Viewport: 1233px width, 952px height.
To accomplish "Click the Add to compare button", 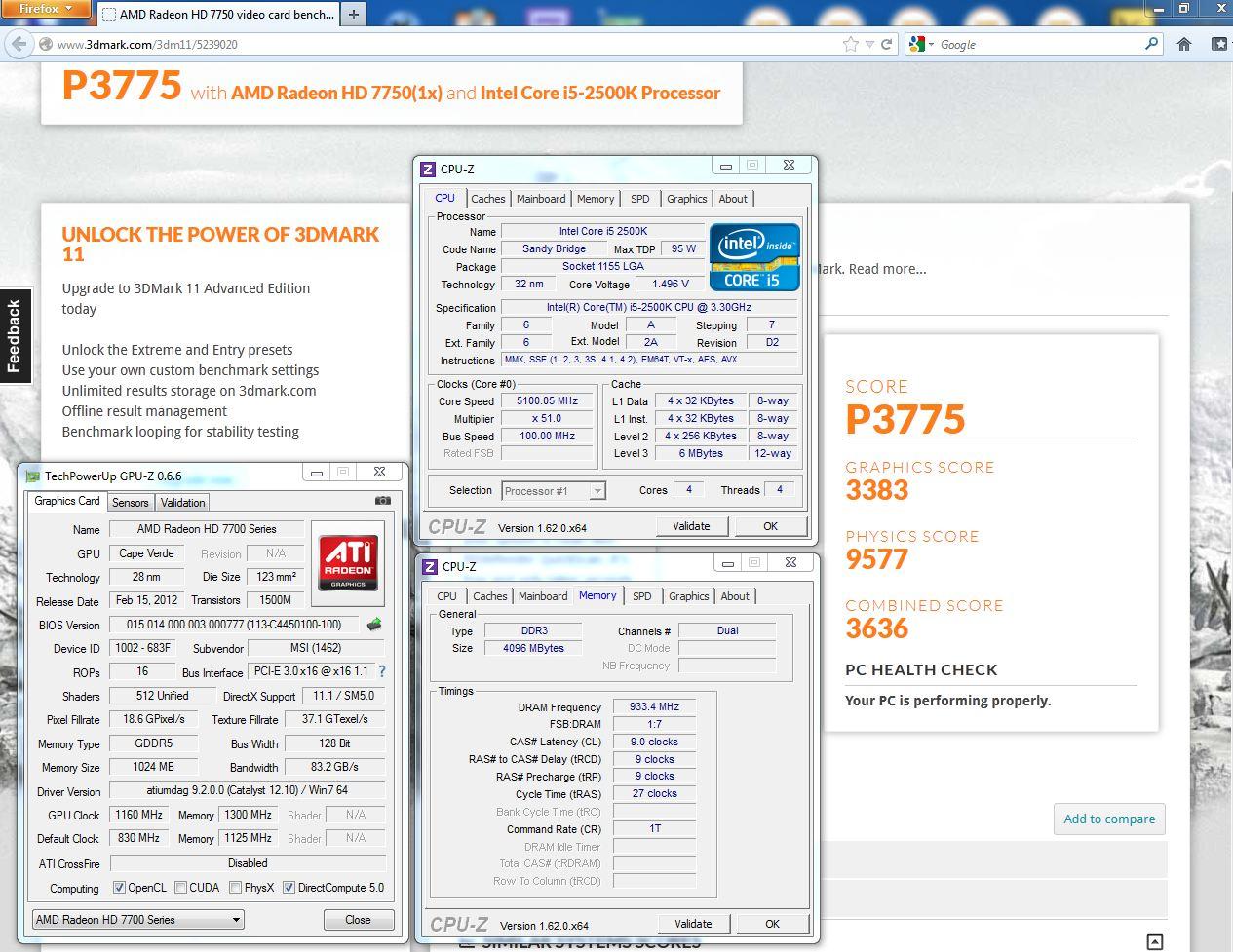I will click(1109, 819).
